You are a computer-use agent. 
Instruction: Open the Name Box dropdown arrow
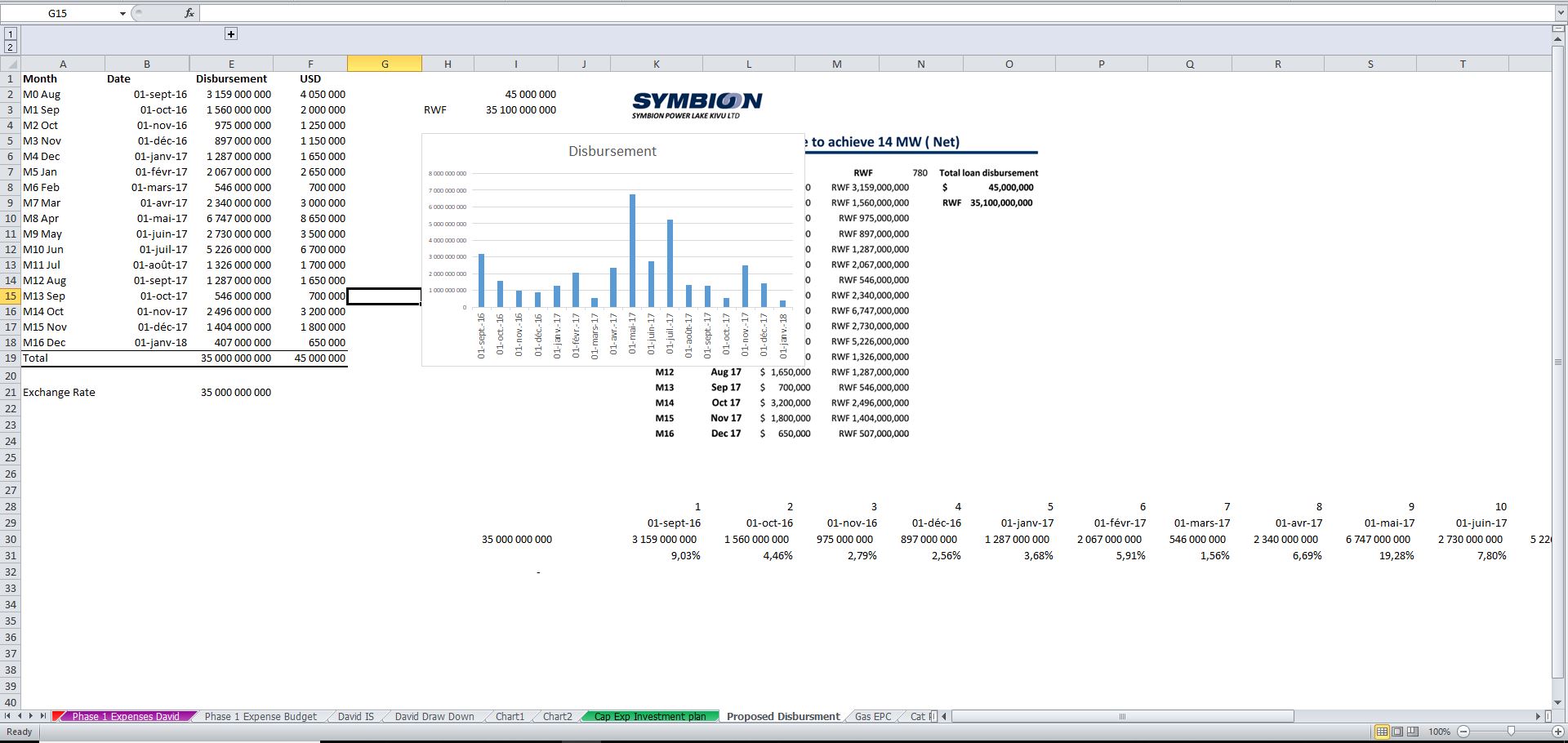122,13
